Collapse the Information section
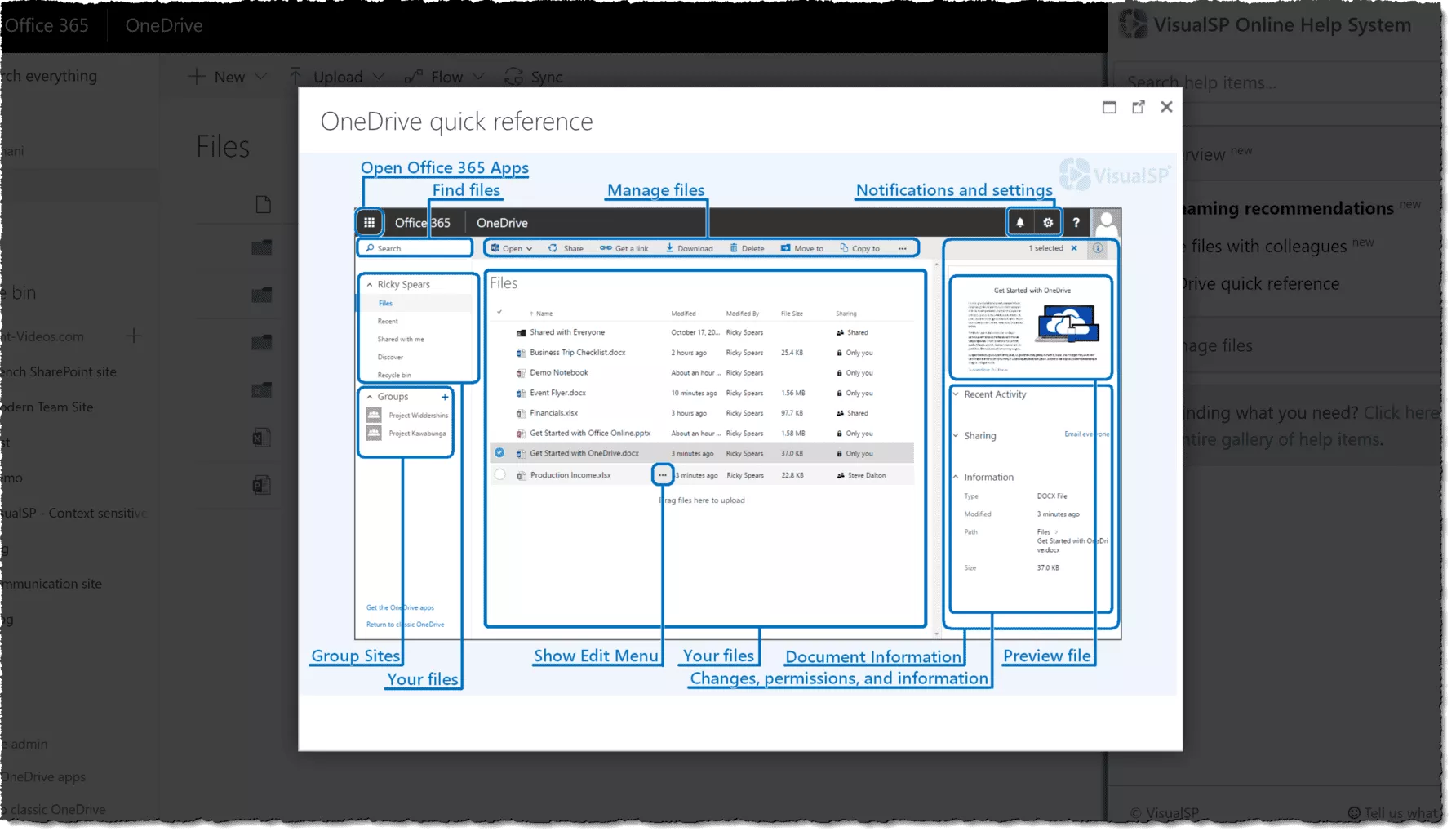The width and height of the screenshot is (1456, 836). pyautogui.click(x=956, y=477)
